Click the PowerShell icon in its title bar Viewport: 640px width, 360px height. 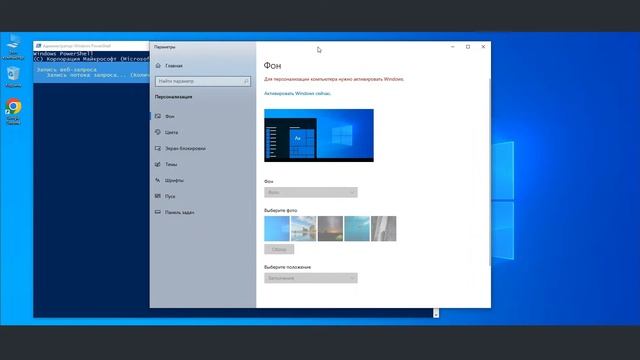point(38,46)
